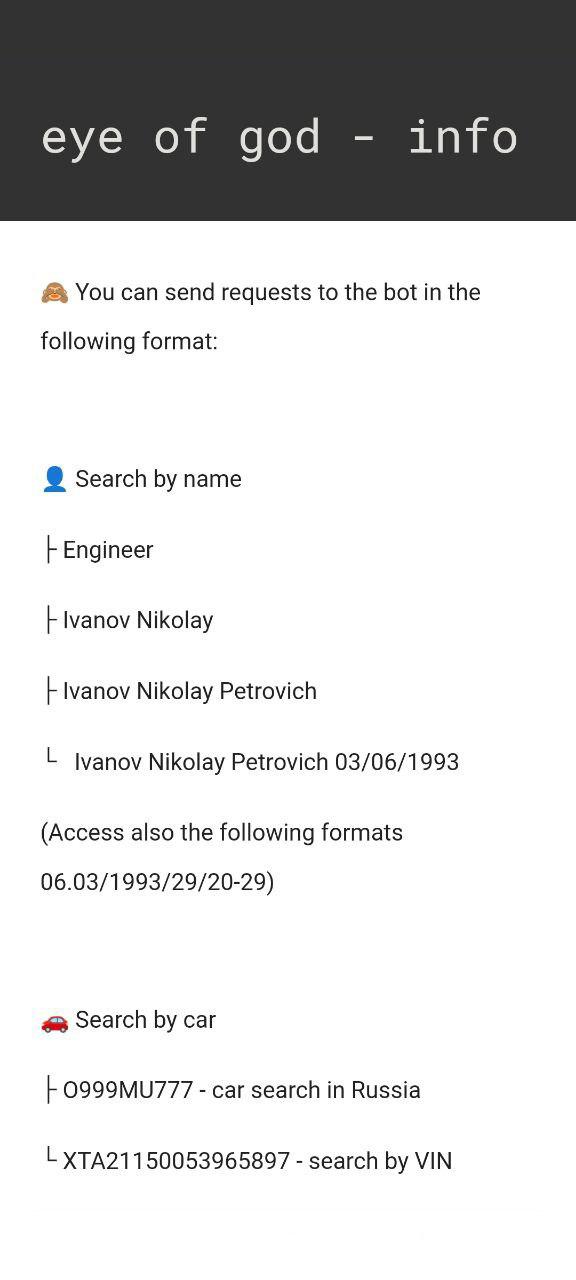Screen dimensions: 576x1280
Task: Click the 'Engineer' example entry
Action: point(108,550)
